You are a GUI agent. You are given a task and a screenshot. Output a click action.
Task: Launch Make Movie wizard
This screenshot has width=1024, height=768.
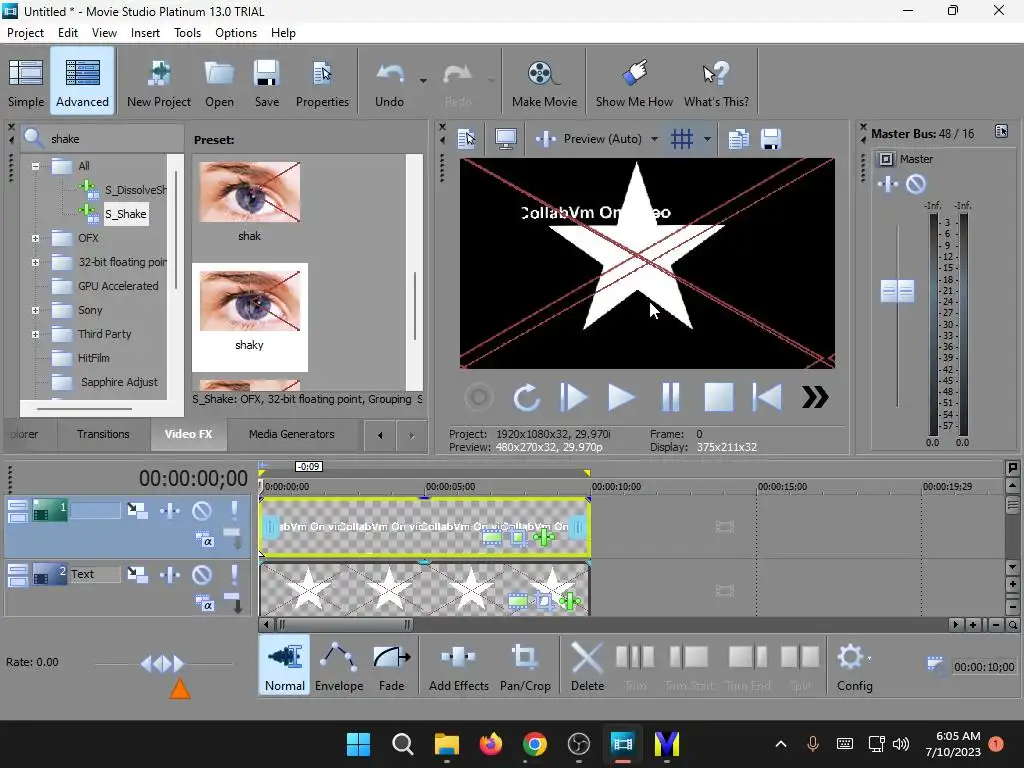544,82
